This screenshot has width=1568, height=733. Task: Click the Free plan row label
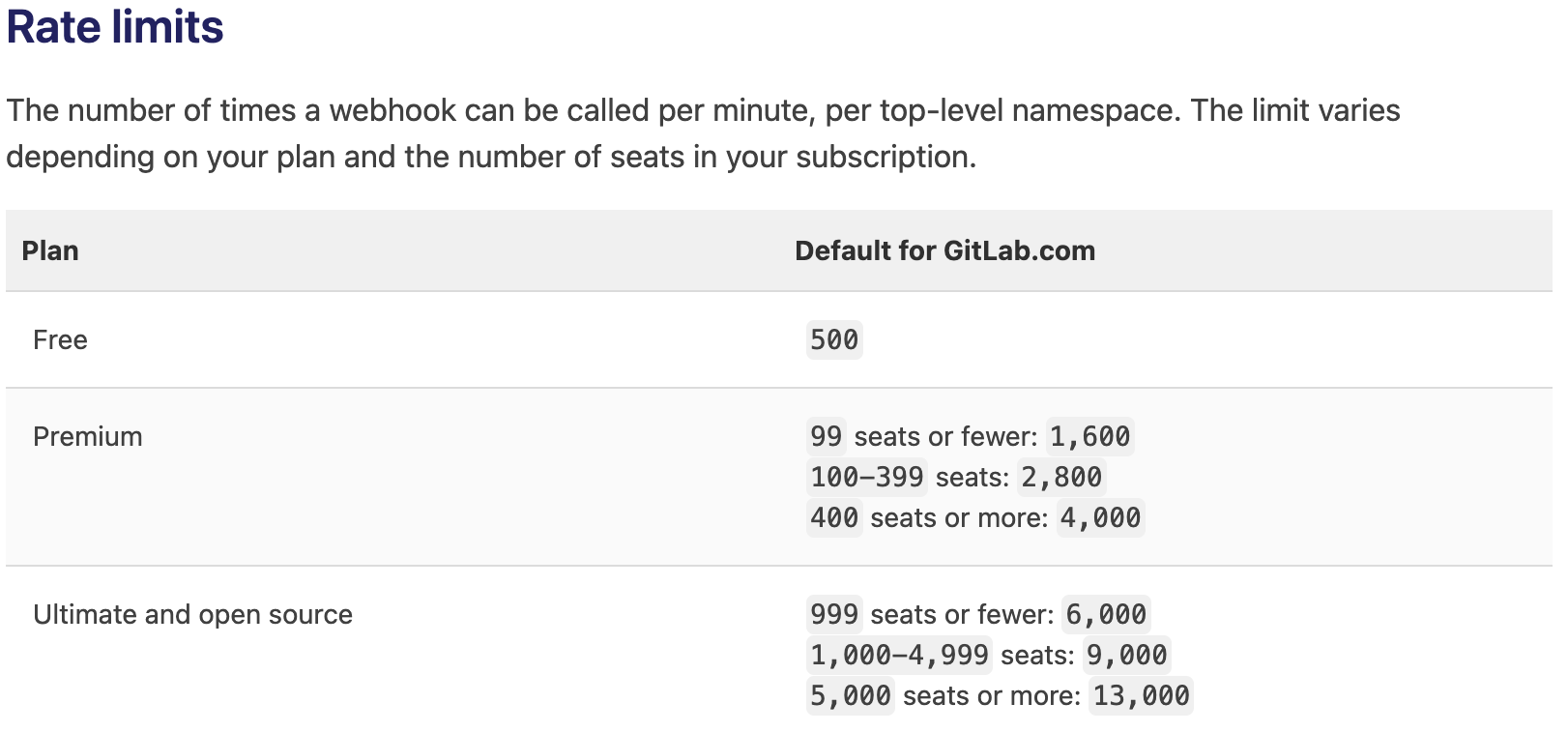pos(60,339)
